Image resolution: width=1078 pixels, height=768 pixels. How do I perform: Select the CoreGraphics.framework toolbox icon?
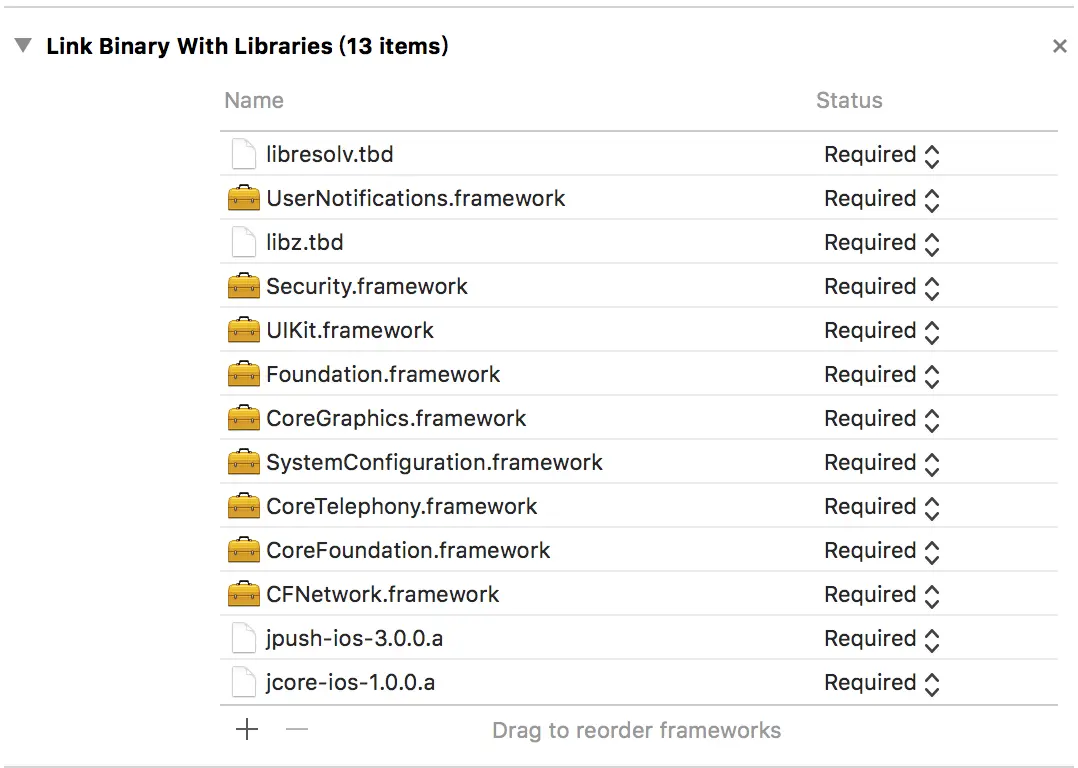243,418
